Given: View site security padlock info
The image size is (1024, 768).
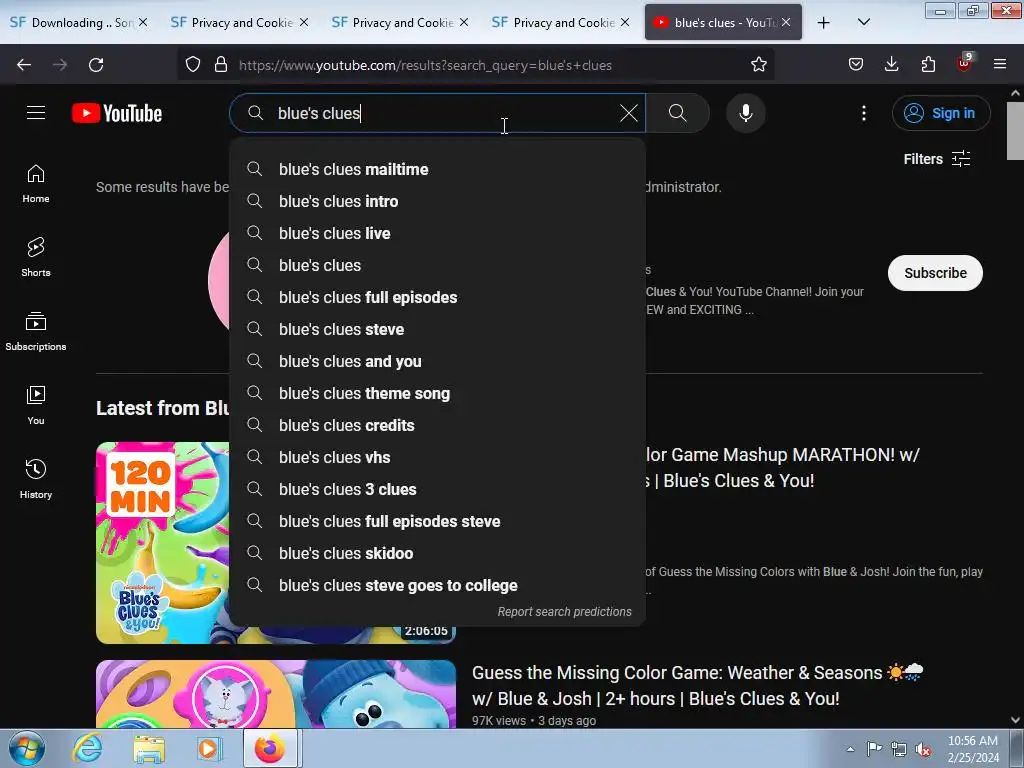Looking at the screenshot, I should click(221, 65).
